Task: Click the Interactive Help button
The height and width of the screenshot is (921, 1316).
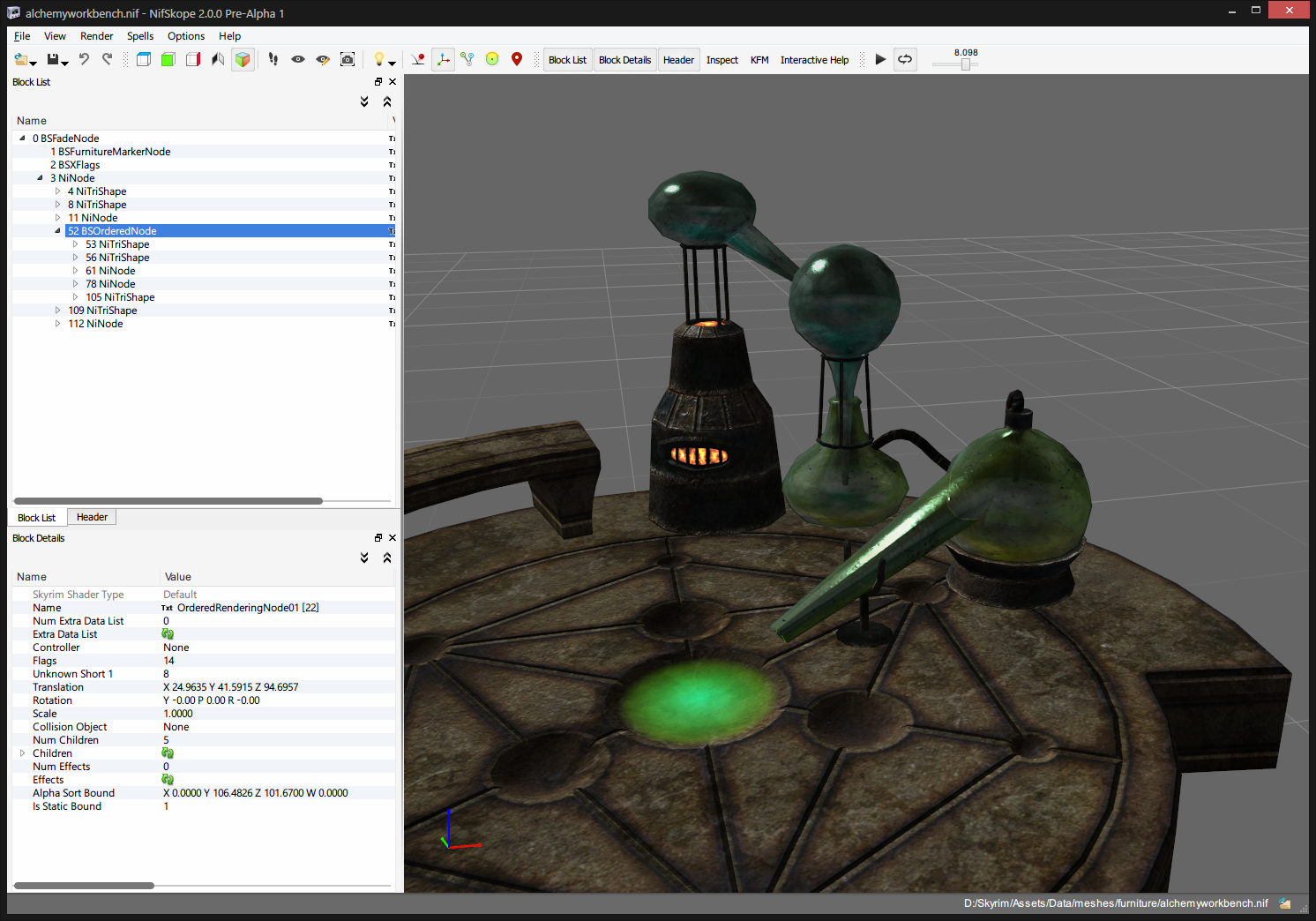Action: (814, 60)
